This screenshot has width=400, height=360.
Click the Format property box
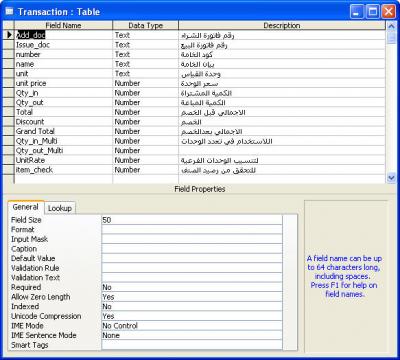[192, 229]
